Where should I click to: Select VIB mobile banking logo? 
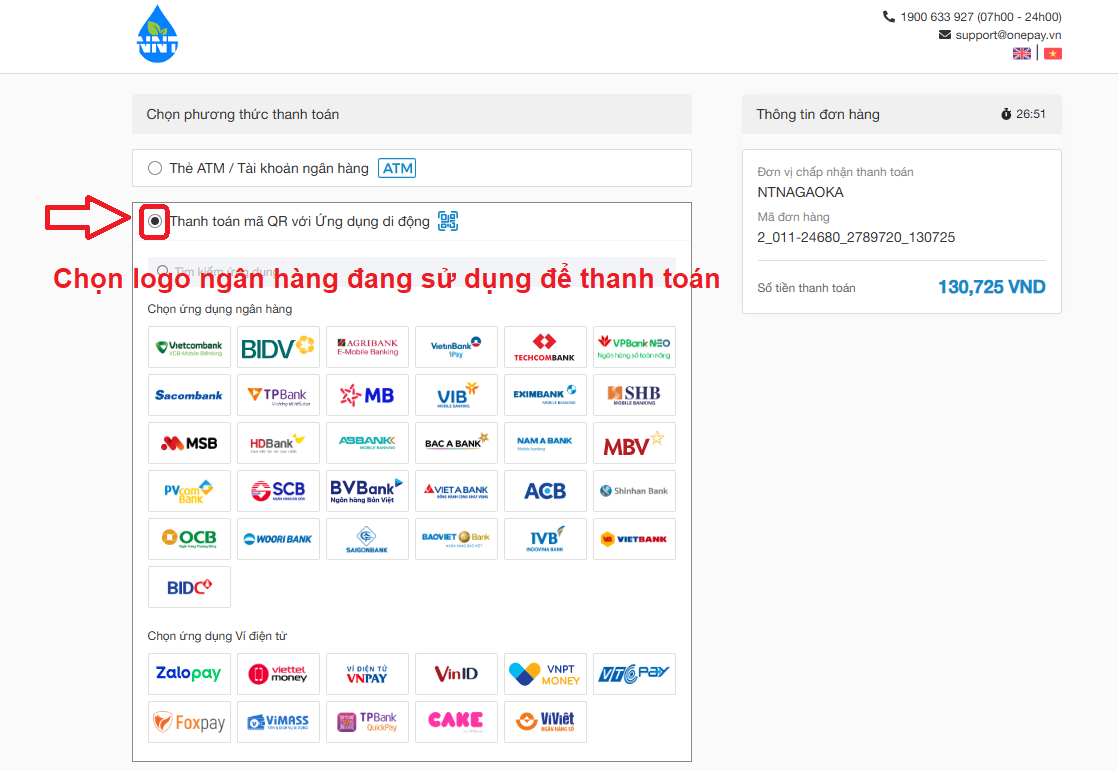456,395
